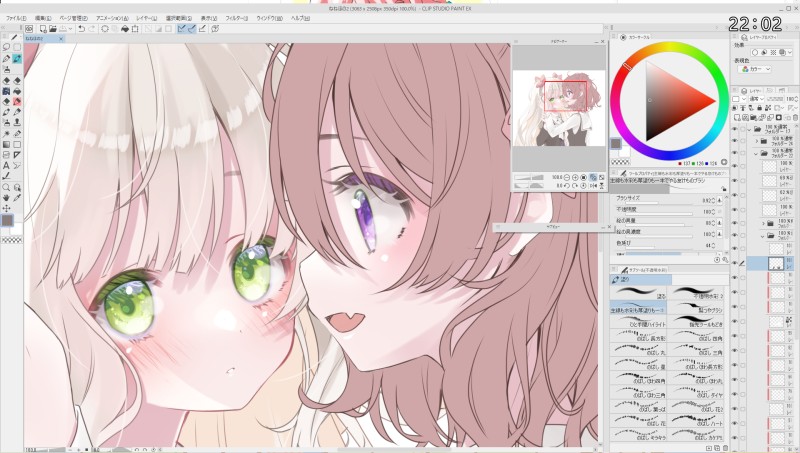Screen dimensions: 800x453
Task: Select the Gradient tool
Action: click(6, 144)
